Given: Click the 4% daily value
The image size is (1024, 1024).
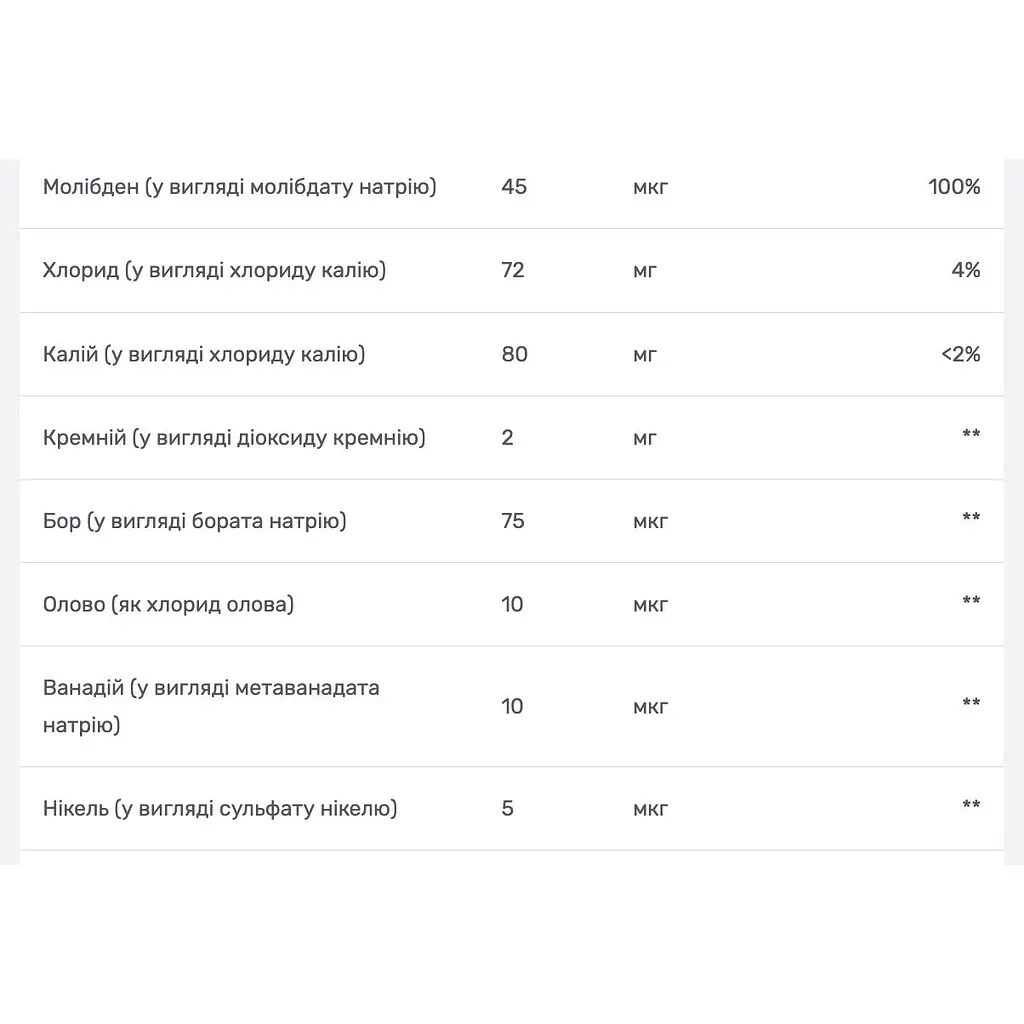Looking at the screenshot, I should 966,270.
